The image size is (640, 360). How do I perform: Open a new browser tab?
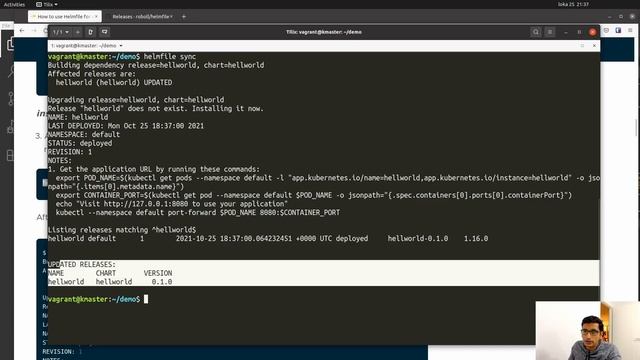pyautogui.click(x=184, y=17)
